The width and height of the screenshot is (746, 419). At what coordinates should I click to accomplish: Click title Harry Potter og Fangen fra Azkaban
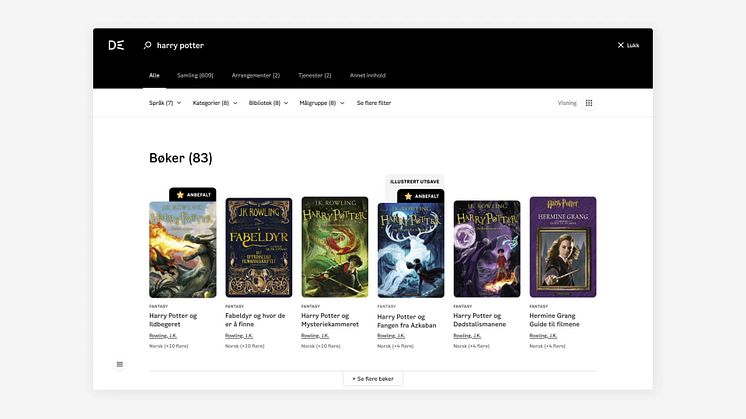coord(407,321)
